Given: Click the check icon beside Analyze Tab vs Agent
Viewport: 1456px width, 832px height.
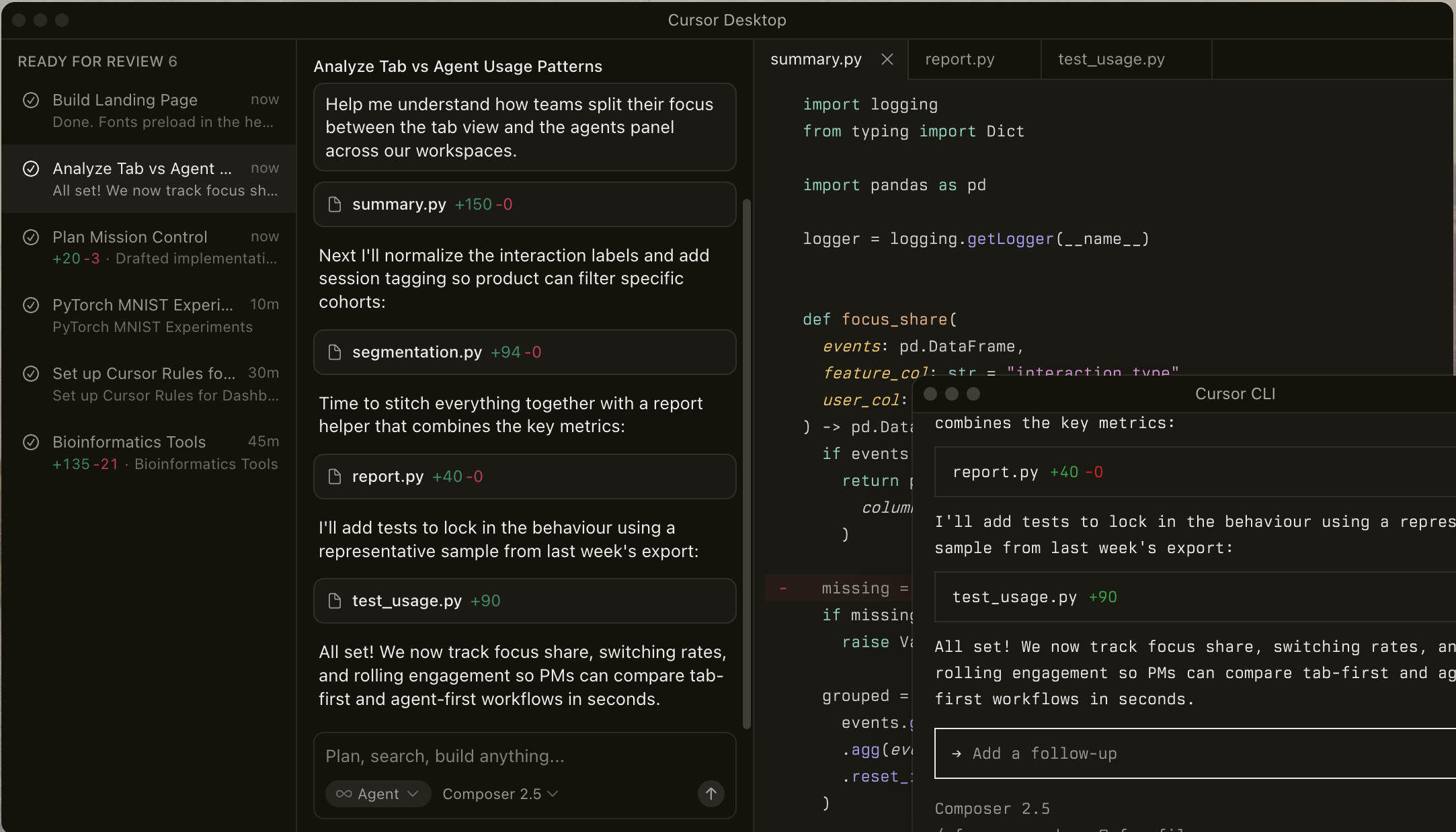Looking at the screenshot, I should pyautogui.click(x=31, y=169).
